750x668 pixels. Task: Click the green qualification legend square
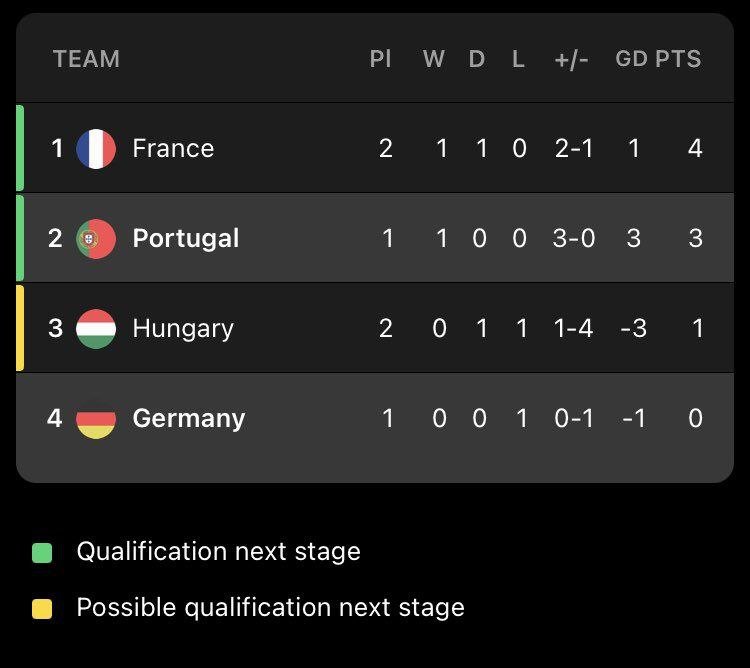point(42,552)
